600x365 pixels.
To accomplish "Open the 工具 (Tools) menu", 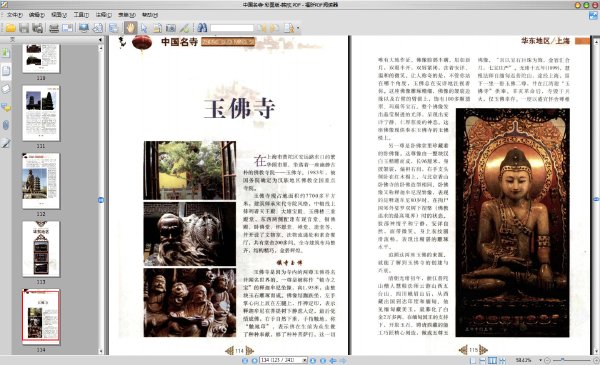I will pos(81,15).
